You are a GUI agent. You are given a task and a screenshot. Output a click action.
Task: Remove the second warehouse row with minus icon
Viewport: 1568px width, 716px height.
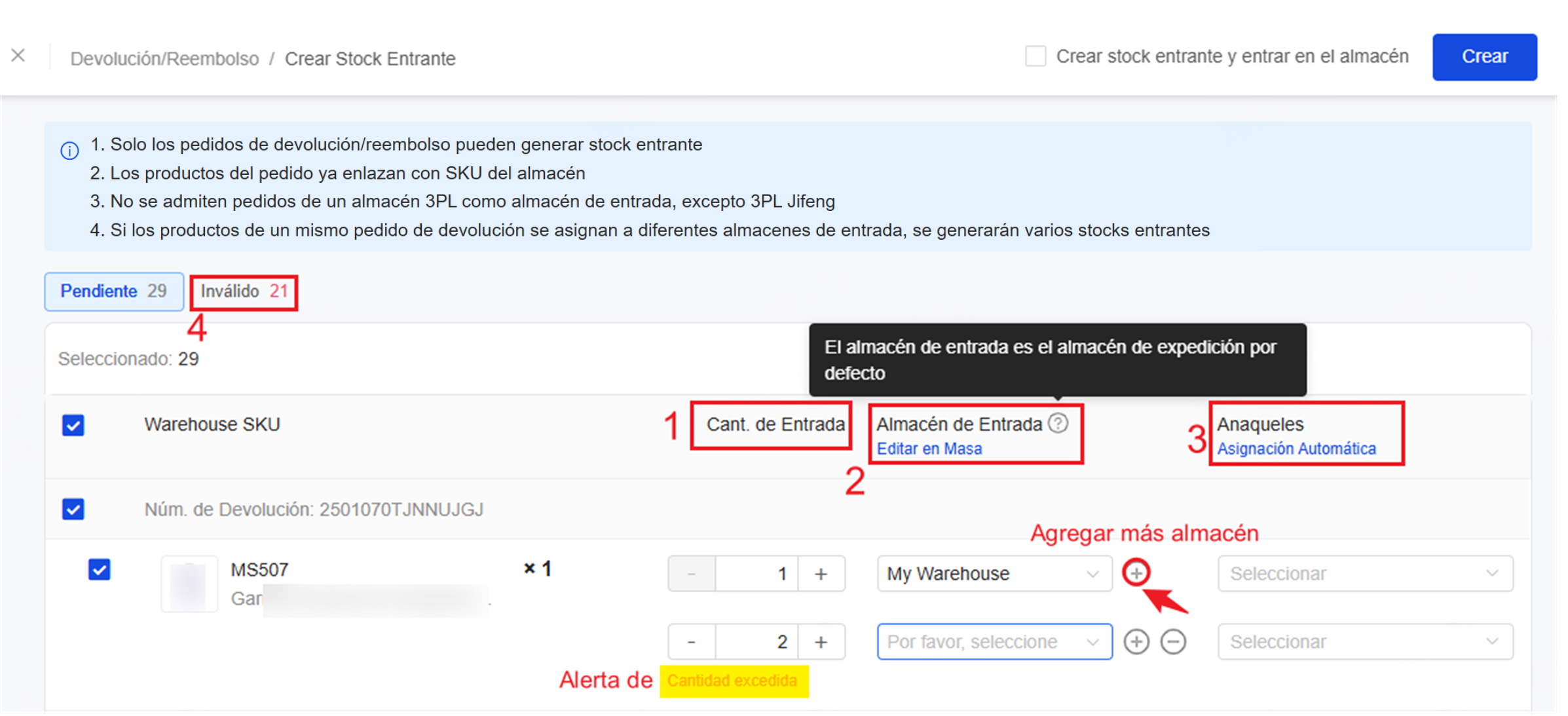[1173, 642]
